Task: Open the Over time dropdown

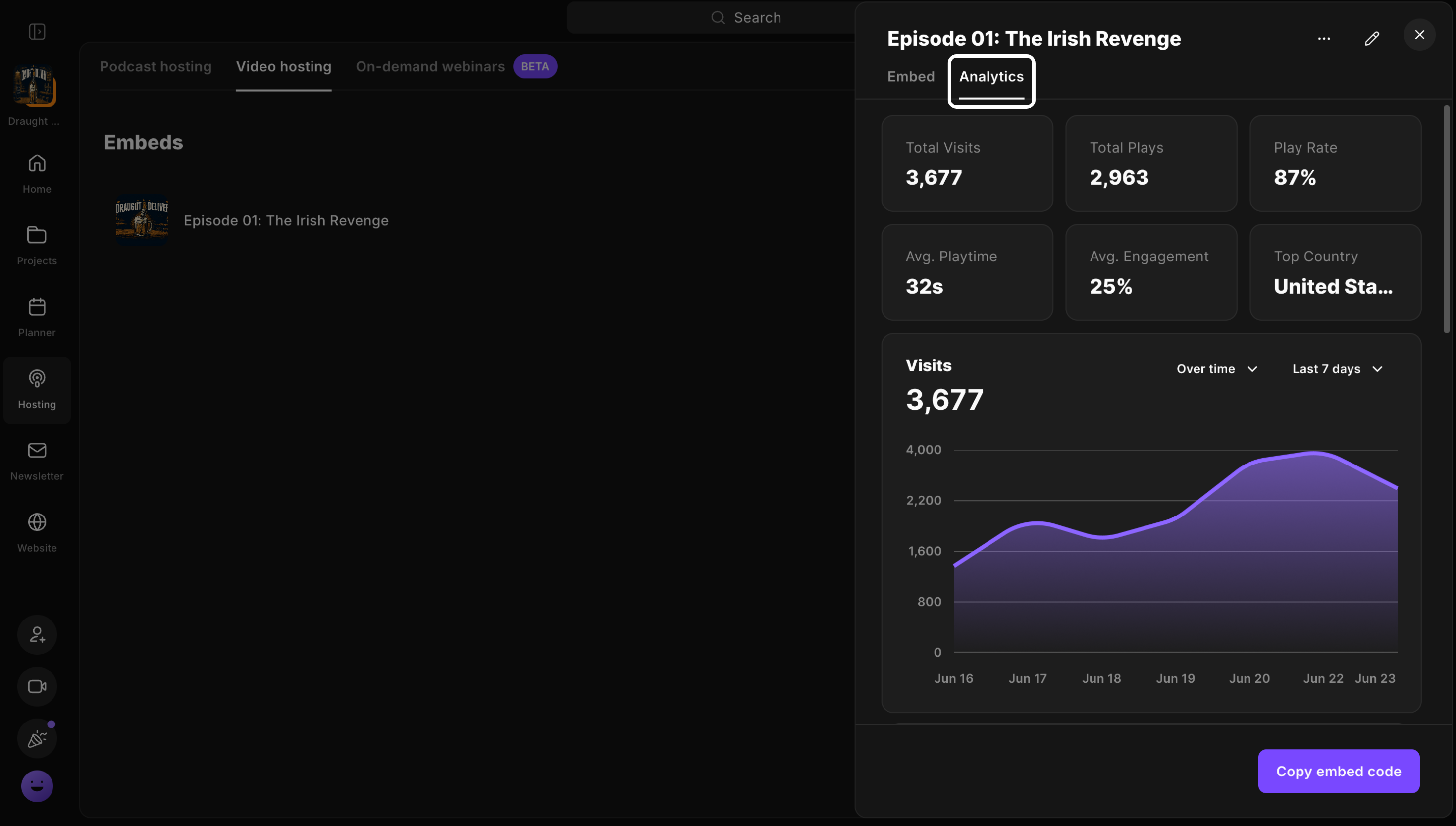Action: (x=1217, y=369)
